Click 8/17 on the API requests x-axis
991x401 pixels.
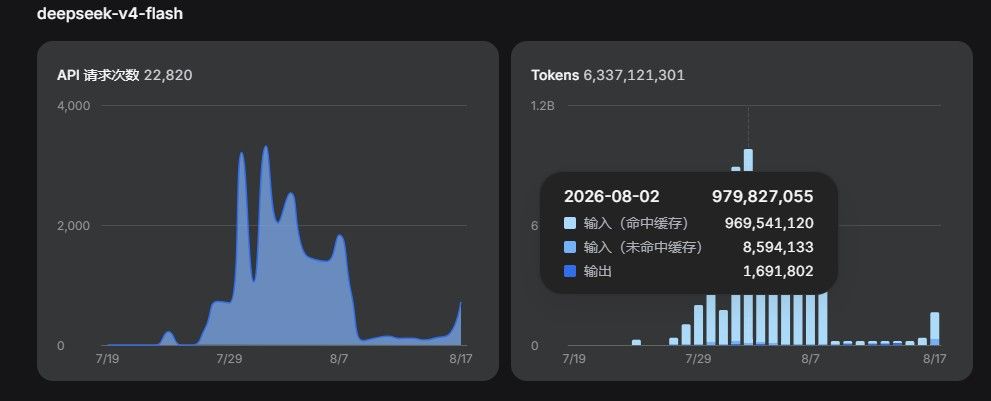point(461,359)
